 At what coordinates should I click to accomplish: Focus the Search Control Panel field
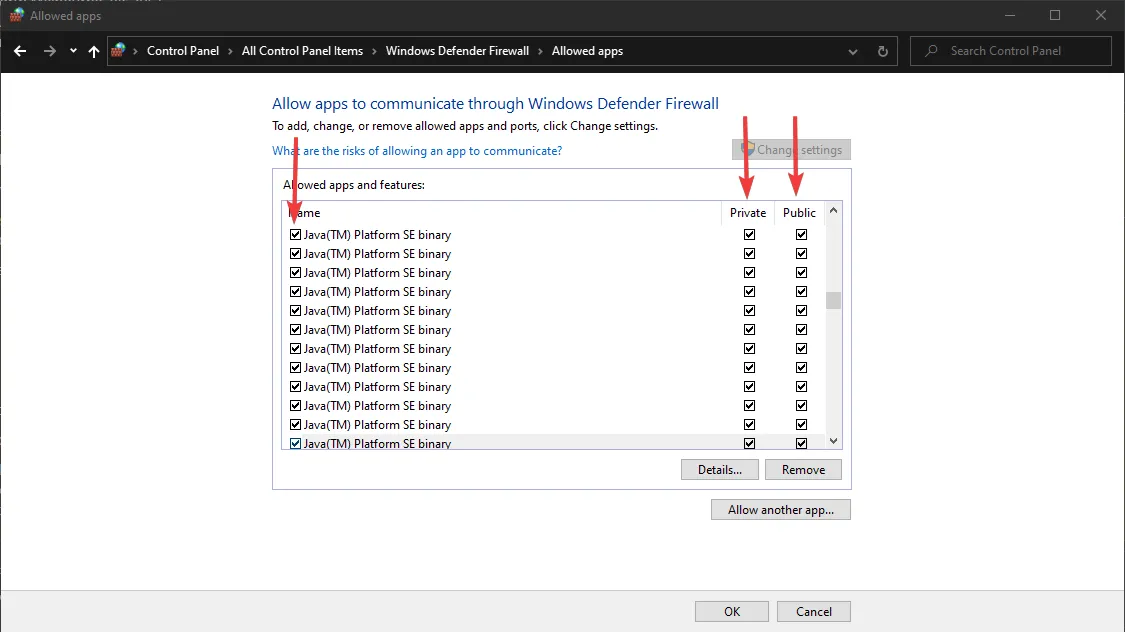pyautogui.click(x=1010, y=51)
